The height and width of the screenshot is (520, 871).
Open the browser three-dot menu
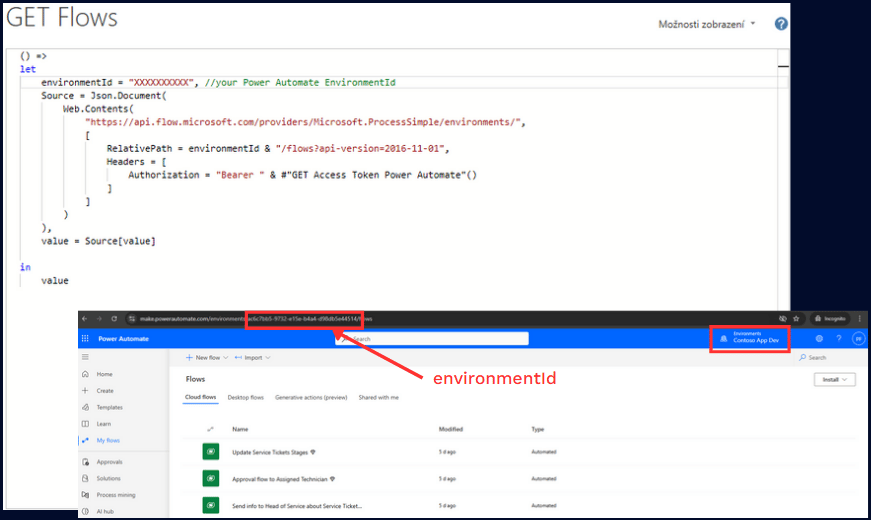point(860,319)
